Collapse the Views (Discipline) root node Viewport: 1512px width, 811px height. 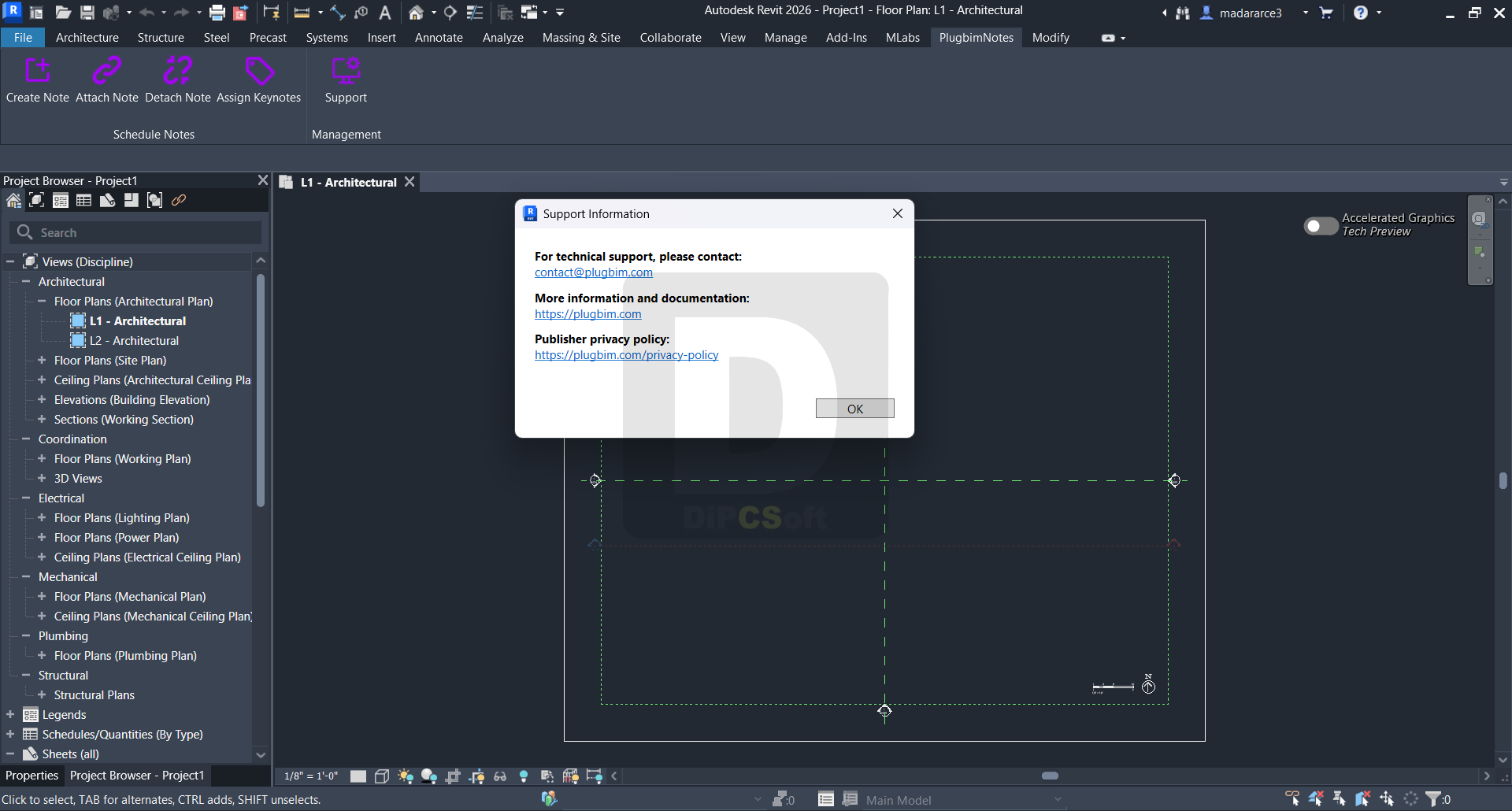10,261
